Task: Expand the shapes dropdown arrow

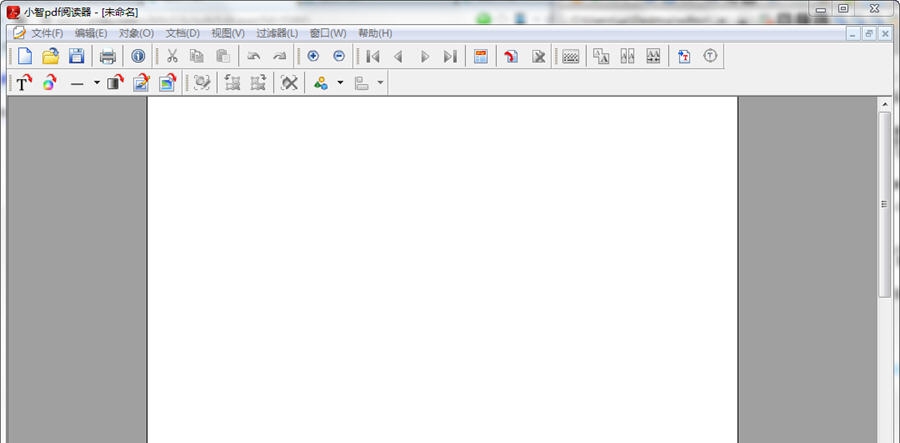Action: (x=340, y=83)
